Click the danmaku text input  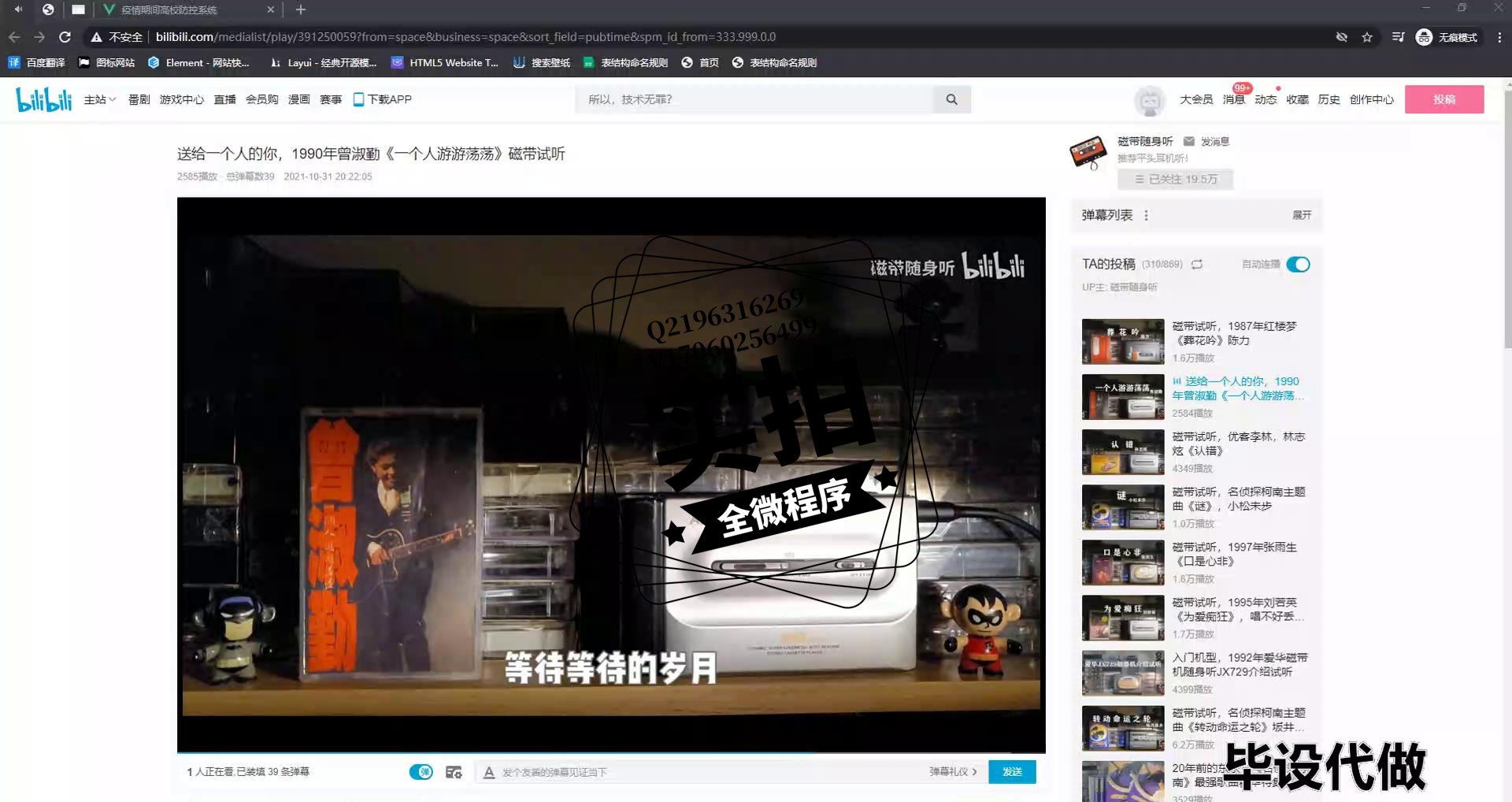pos(709,772)
